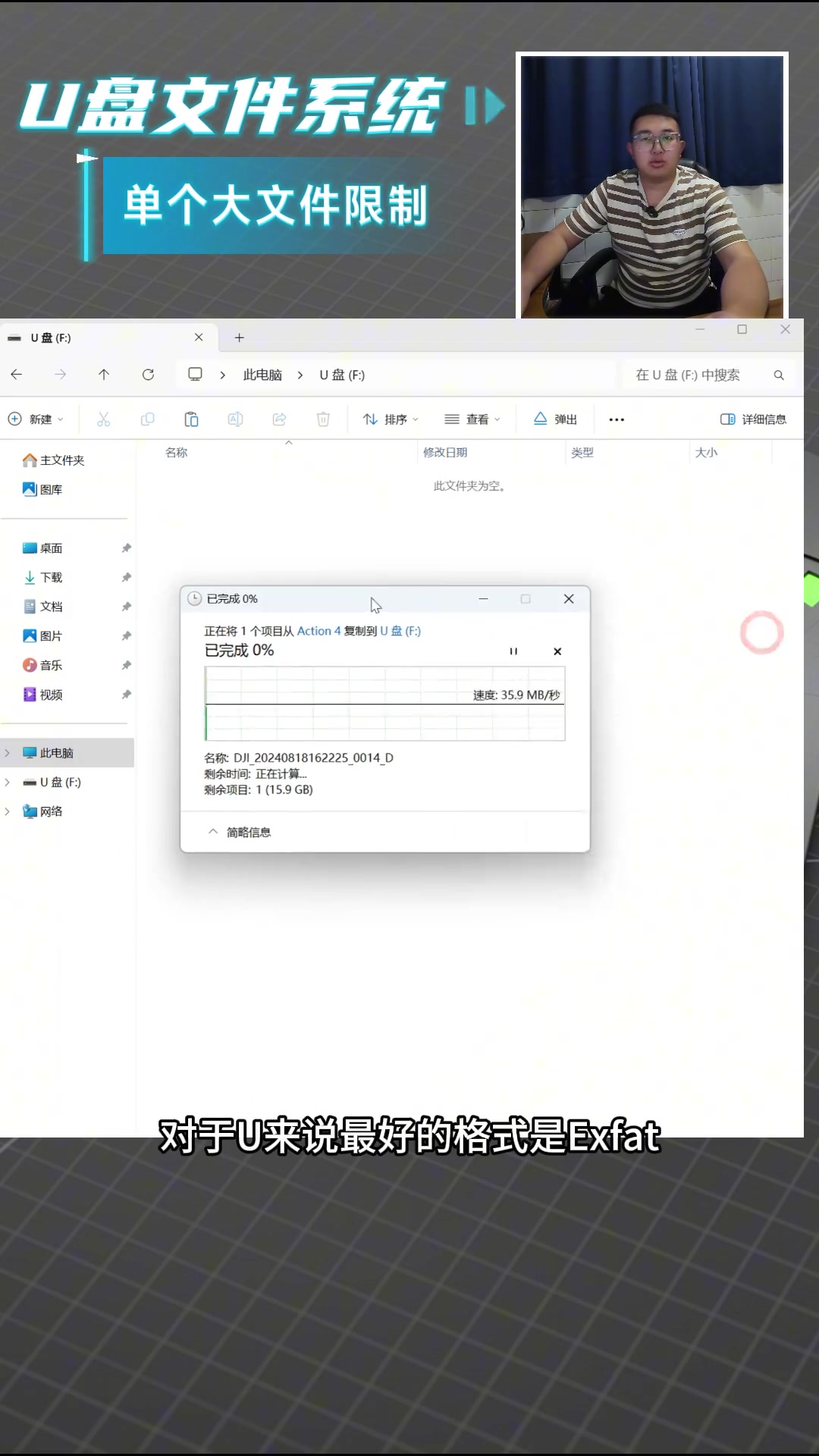This screenshot has width=819, height=1456.
Task: Go up one folder level
Action: click(x=104, y=375)
